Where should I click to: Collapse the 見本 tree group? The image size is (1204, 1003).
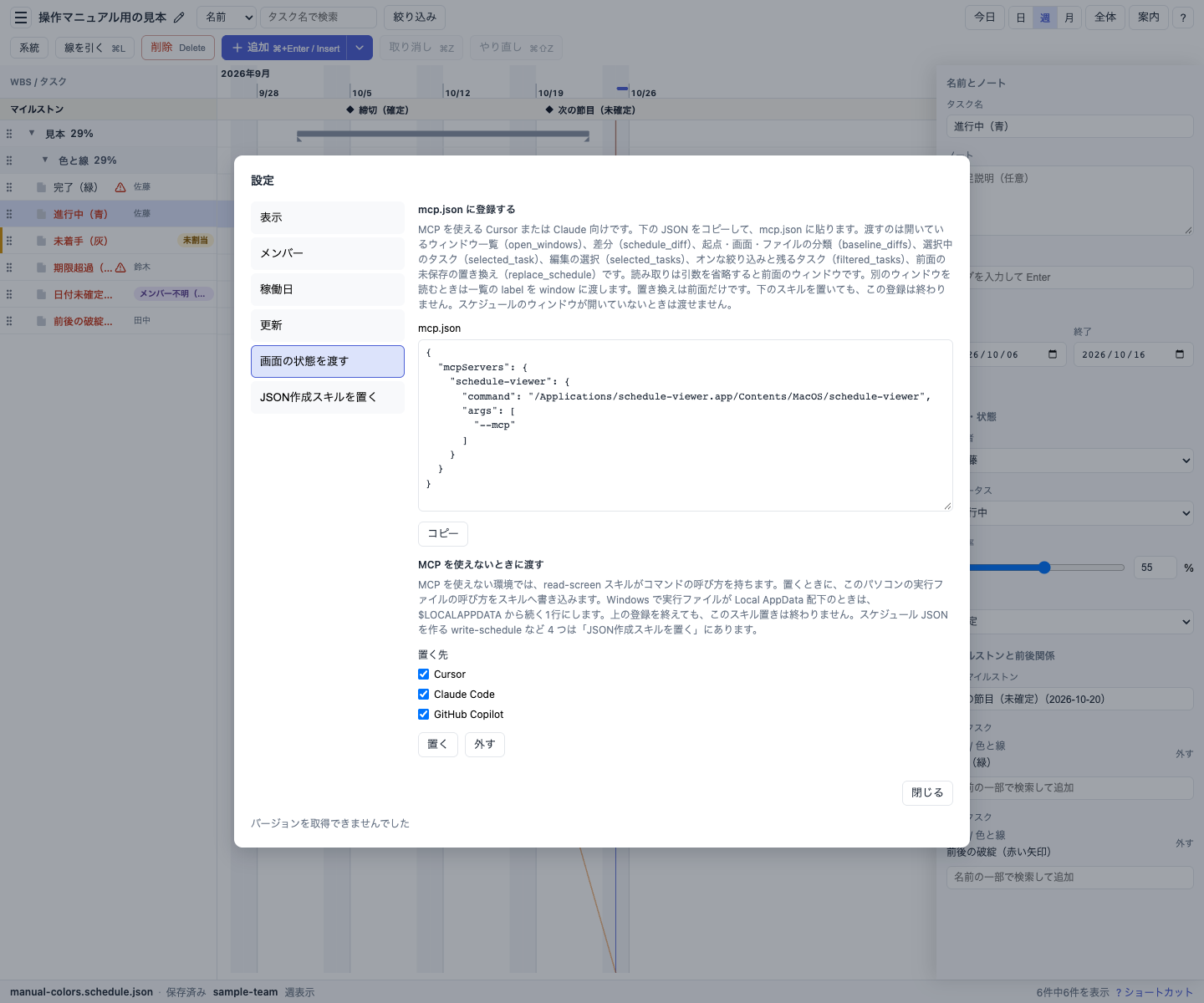(x=32, y=133)
